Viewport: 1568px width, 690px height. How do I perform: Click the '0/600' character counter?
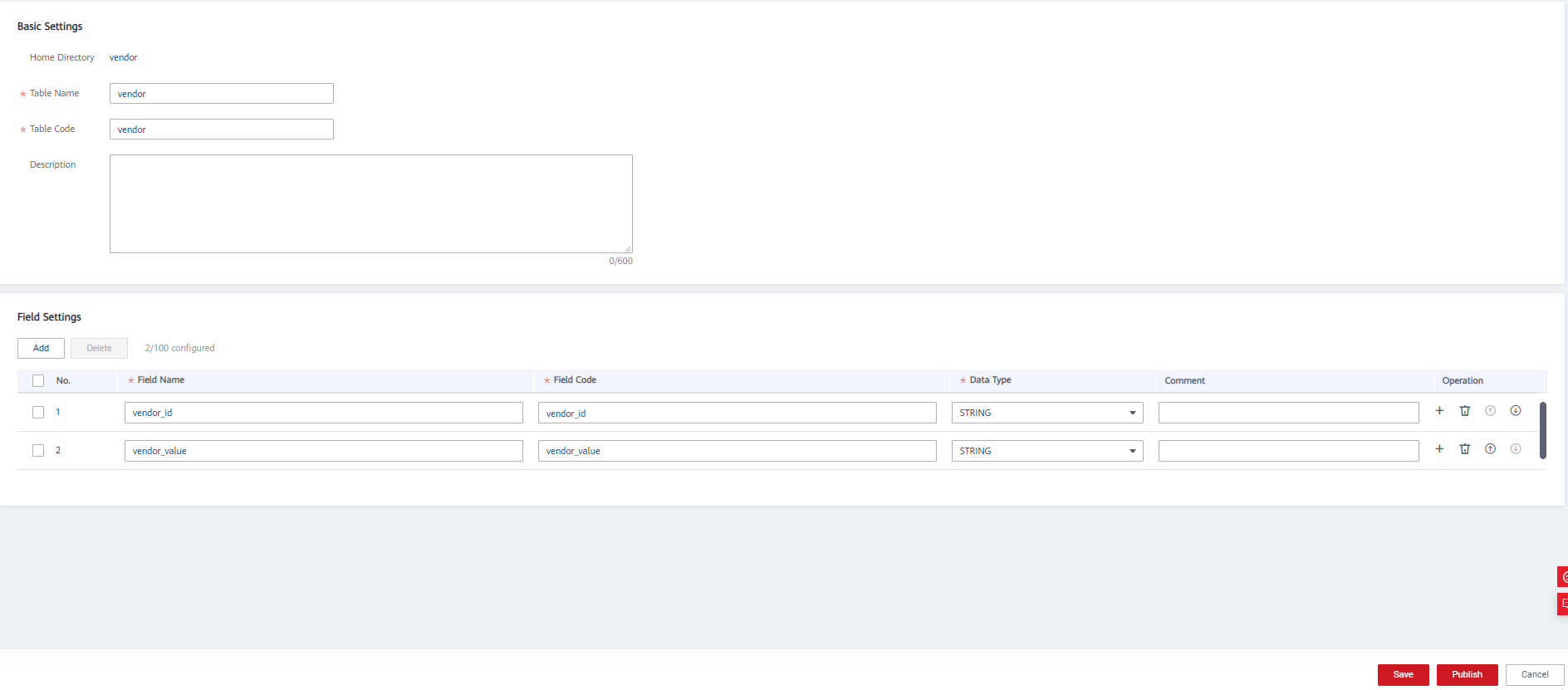point(620,261)
